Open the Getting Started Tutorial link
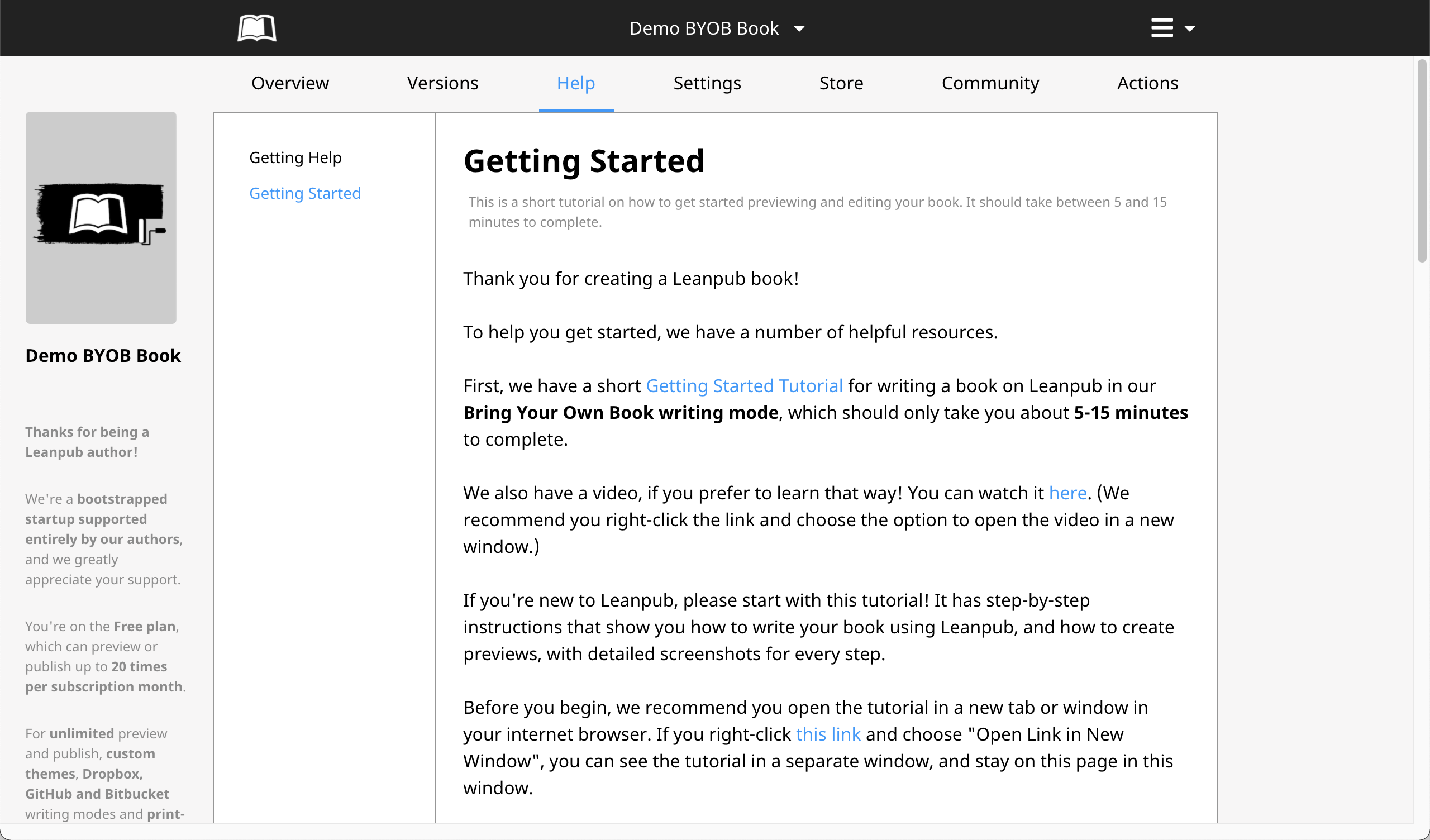1430x840 pixels. pos(744,386)
